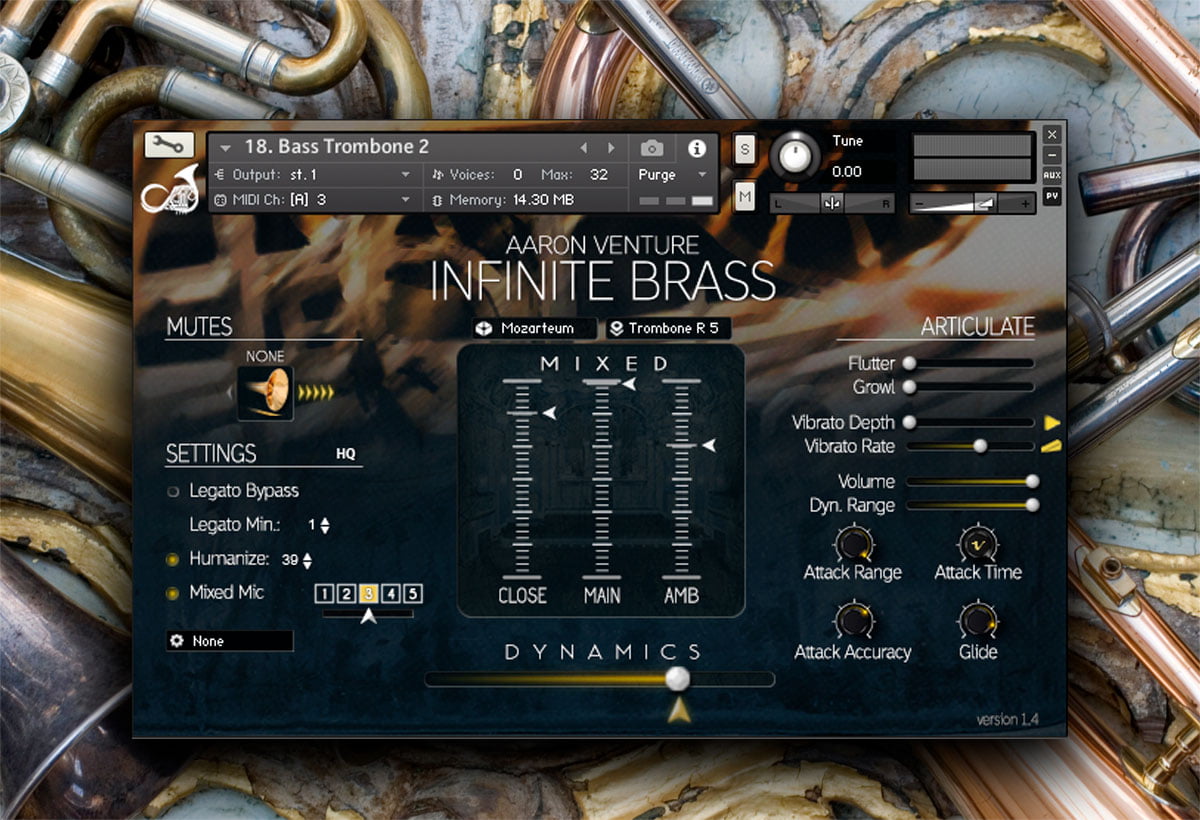Toggle Legato Bypass
Image resolution: width=1200 pixels, height=820 pixels.
(x=173, y=491)
